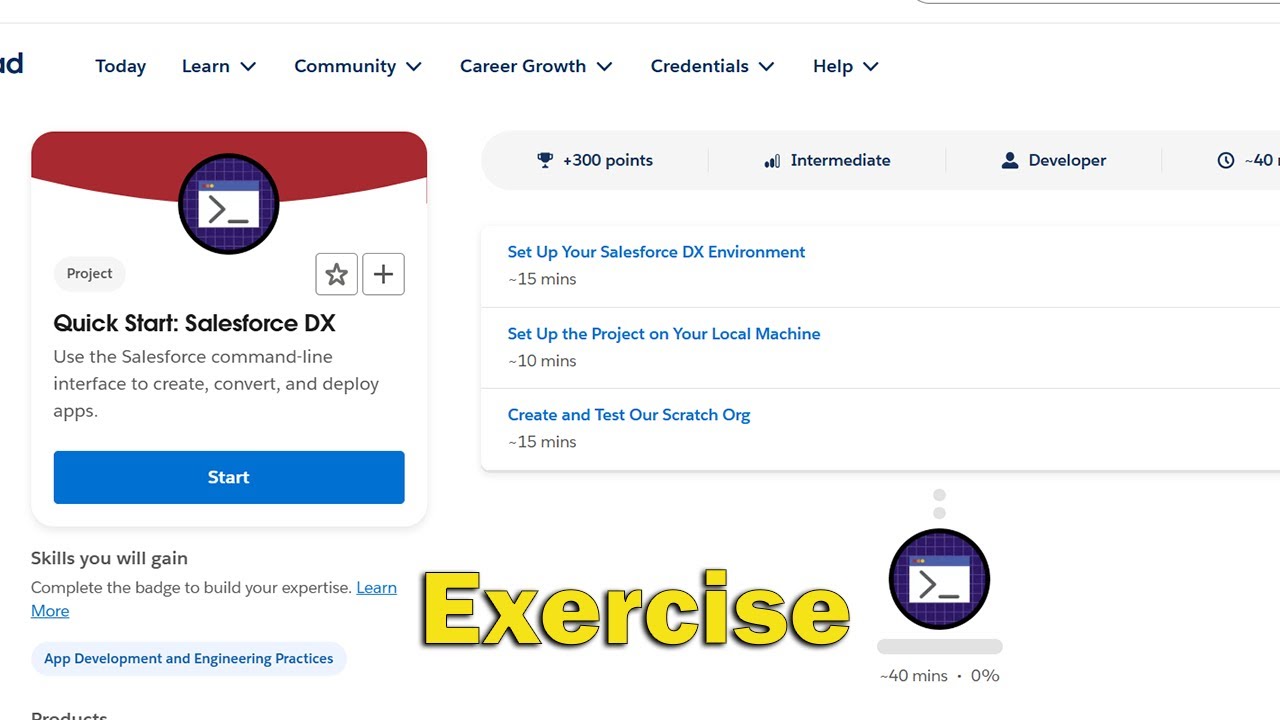Image resolution: width=1280 pixels, height=720 pixels.
Task: Click ~15 mins under Create and Test Our Scratch Org
Action: 542,442
